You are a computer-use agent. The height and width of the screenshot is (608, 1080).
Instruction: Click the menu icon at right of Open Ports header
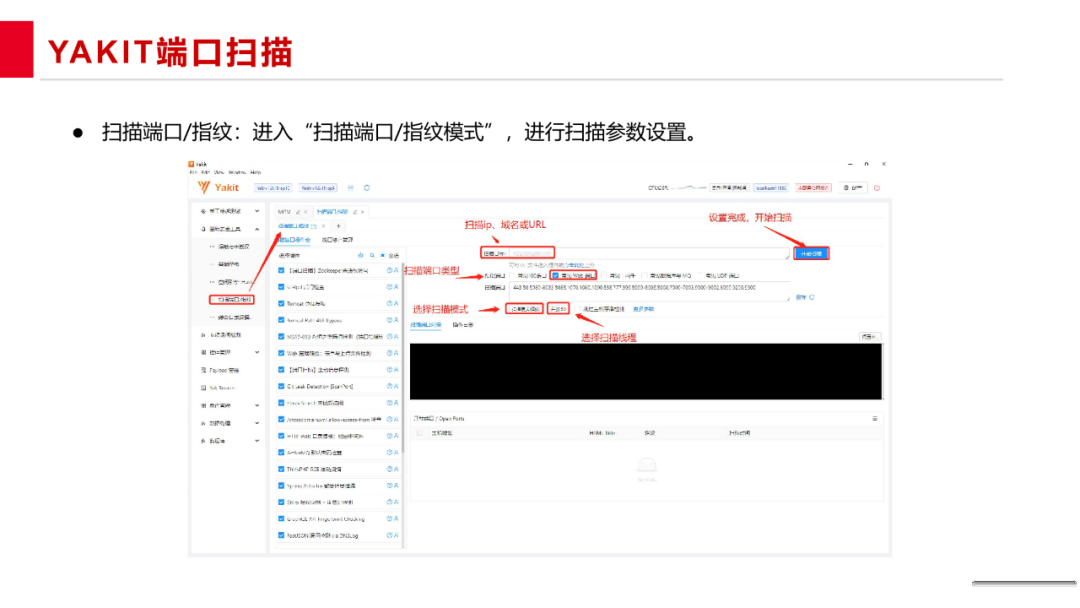(875, 419)
